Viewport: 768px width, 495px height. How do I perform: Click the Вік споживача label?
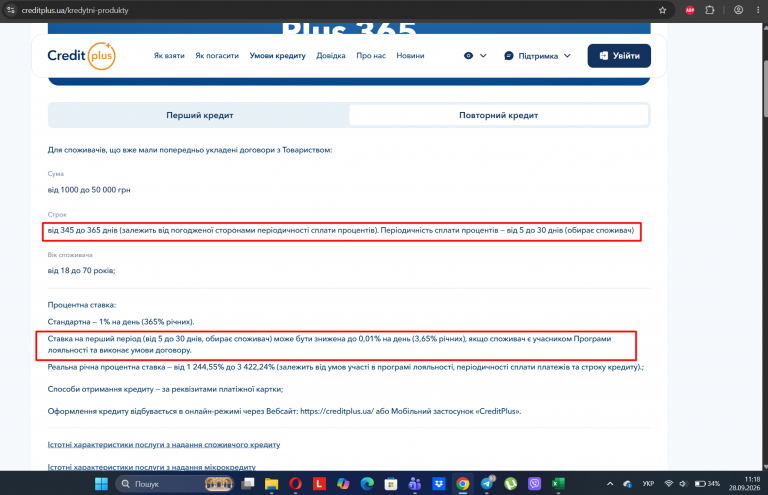(70, 255)
